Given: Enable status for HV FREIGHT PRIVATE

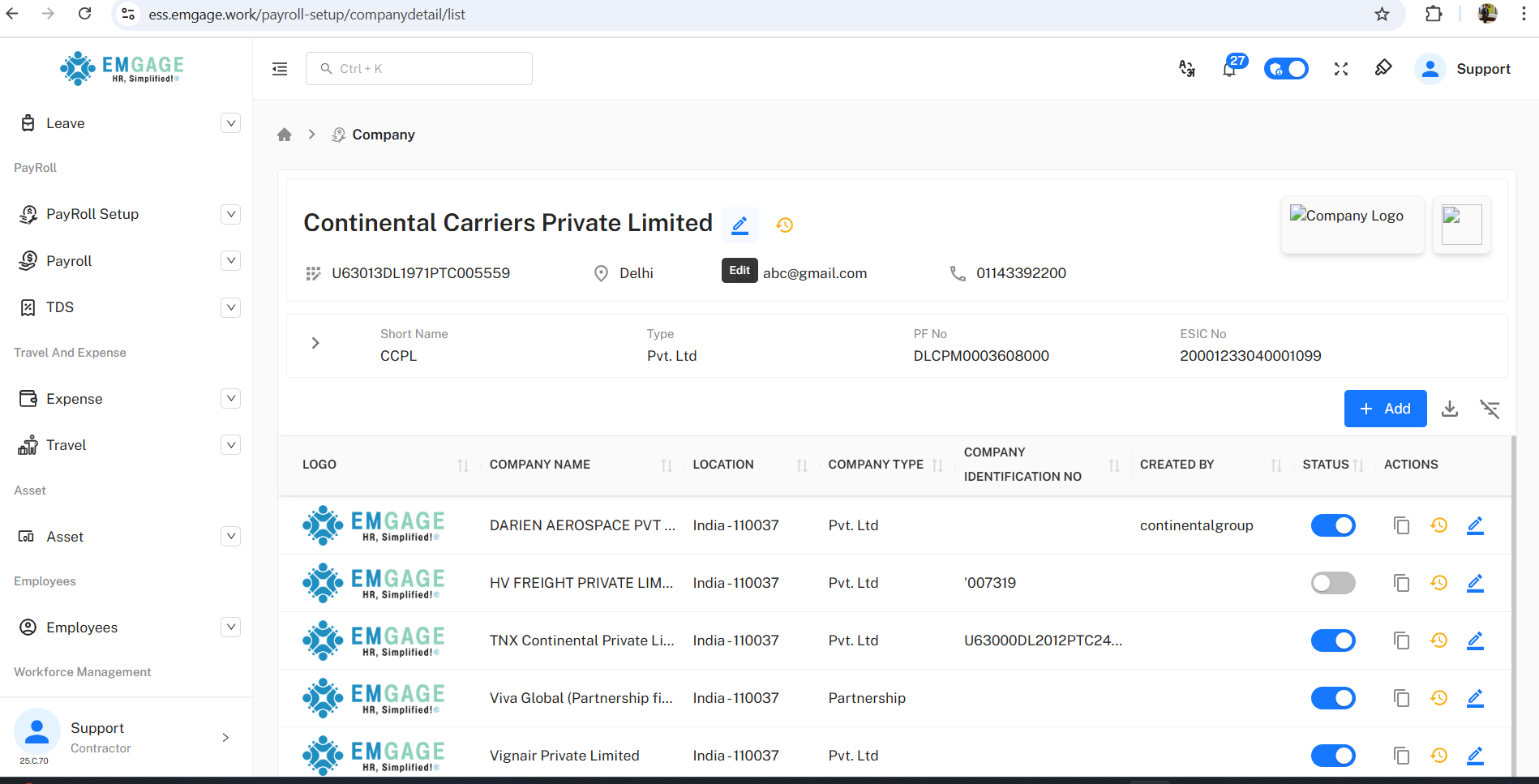Looking at the screenshot, I should (x=1333, y=583).
